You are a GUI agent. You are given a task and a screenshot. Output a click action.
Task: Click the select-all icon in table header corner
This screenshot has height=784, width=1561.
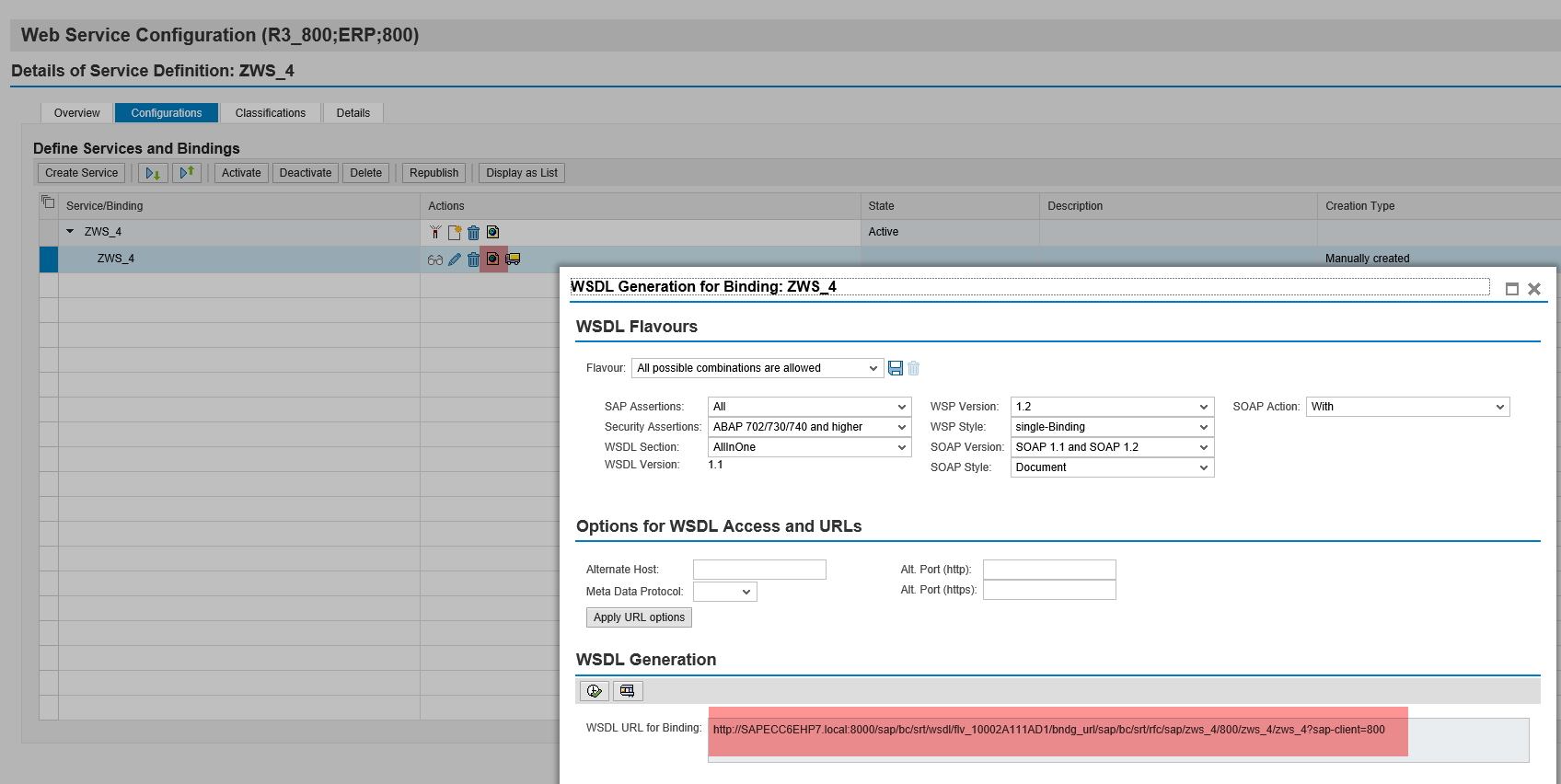click(x=48, y=202)
